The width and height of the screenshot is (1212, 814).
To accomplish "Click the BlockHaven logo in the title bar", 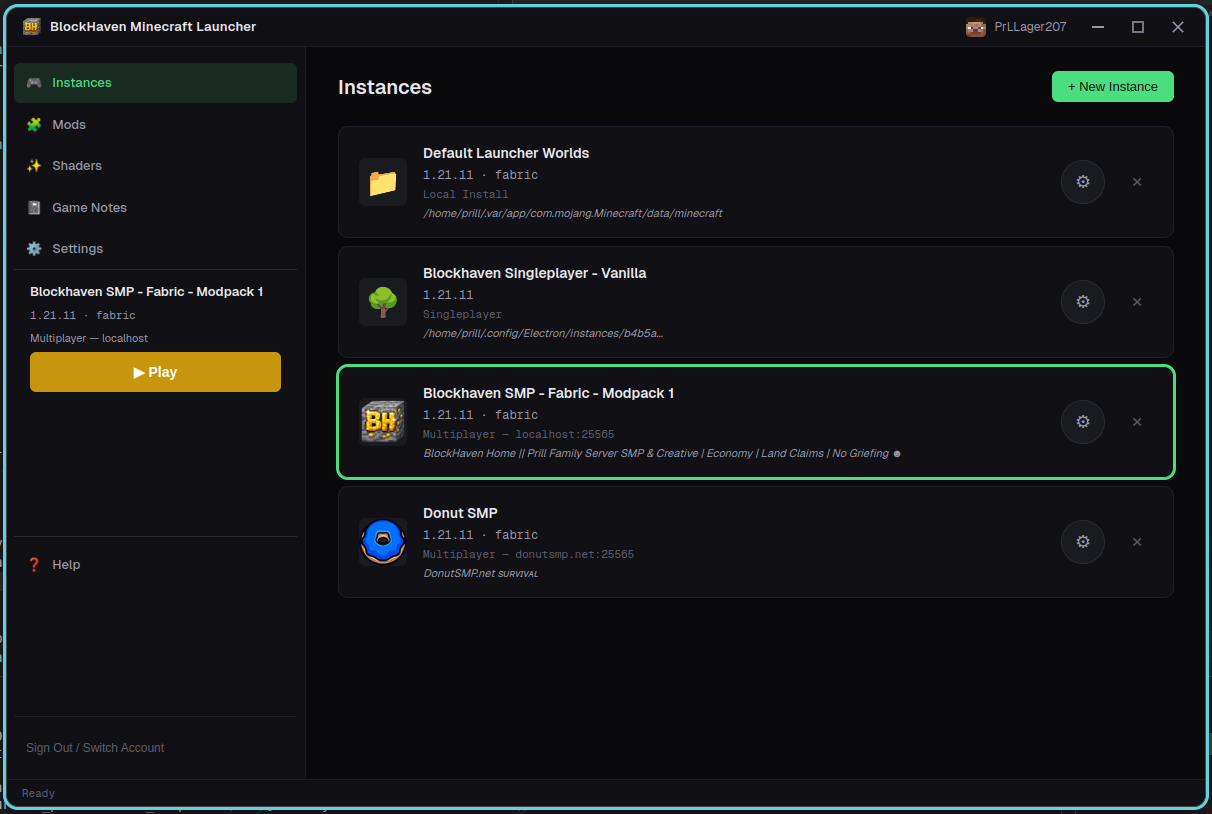I will 31,27.
